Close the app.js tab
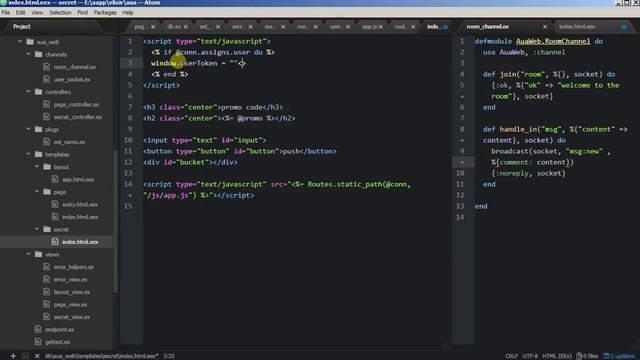The height and width of the screenshot is (360, 640). (x=380, y=27)
